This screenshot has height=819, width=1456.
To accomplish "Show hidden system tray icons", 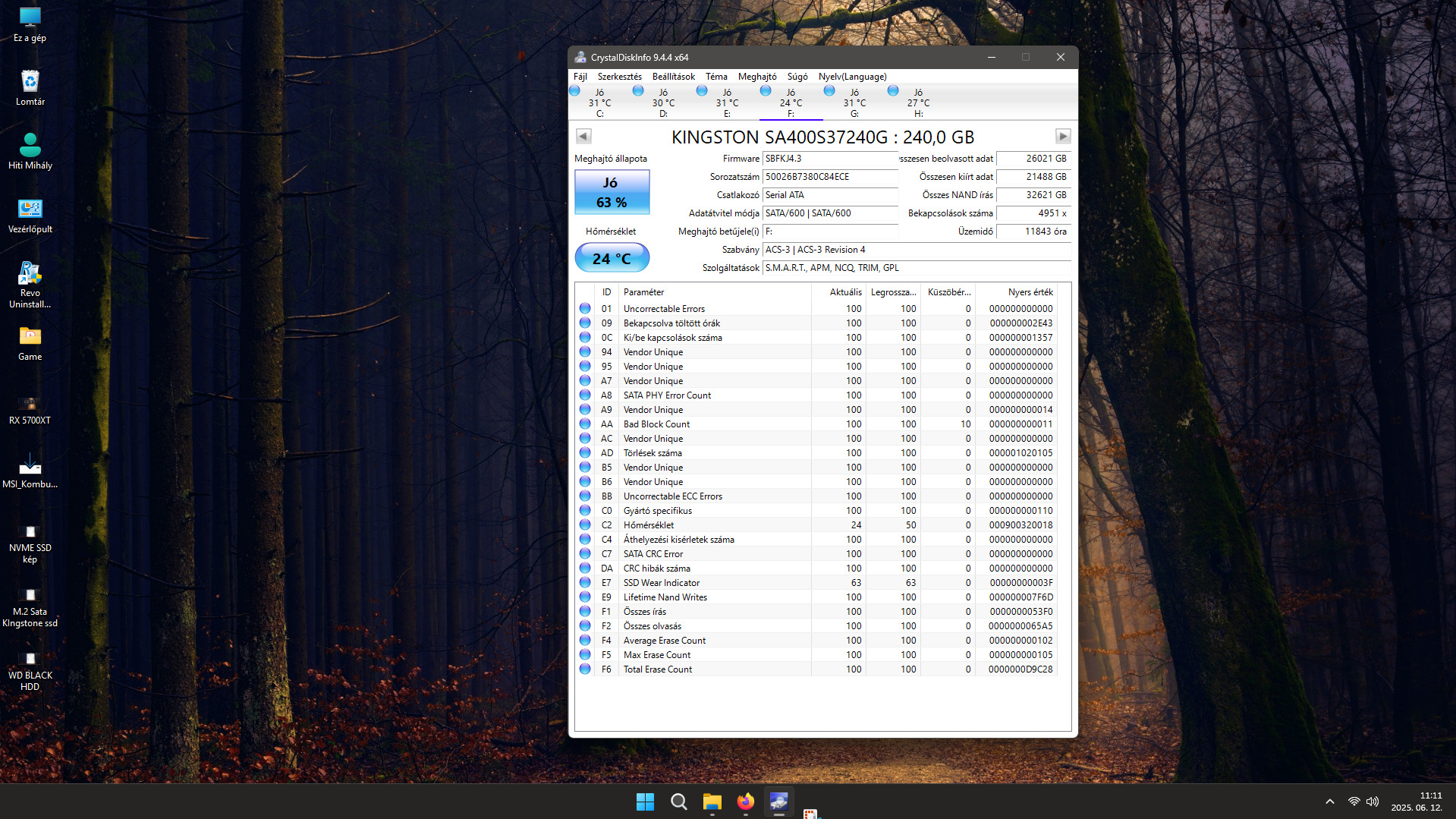I will tap(1329, 802).
